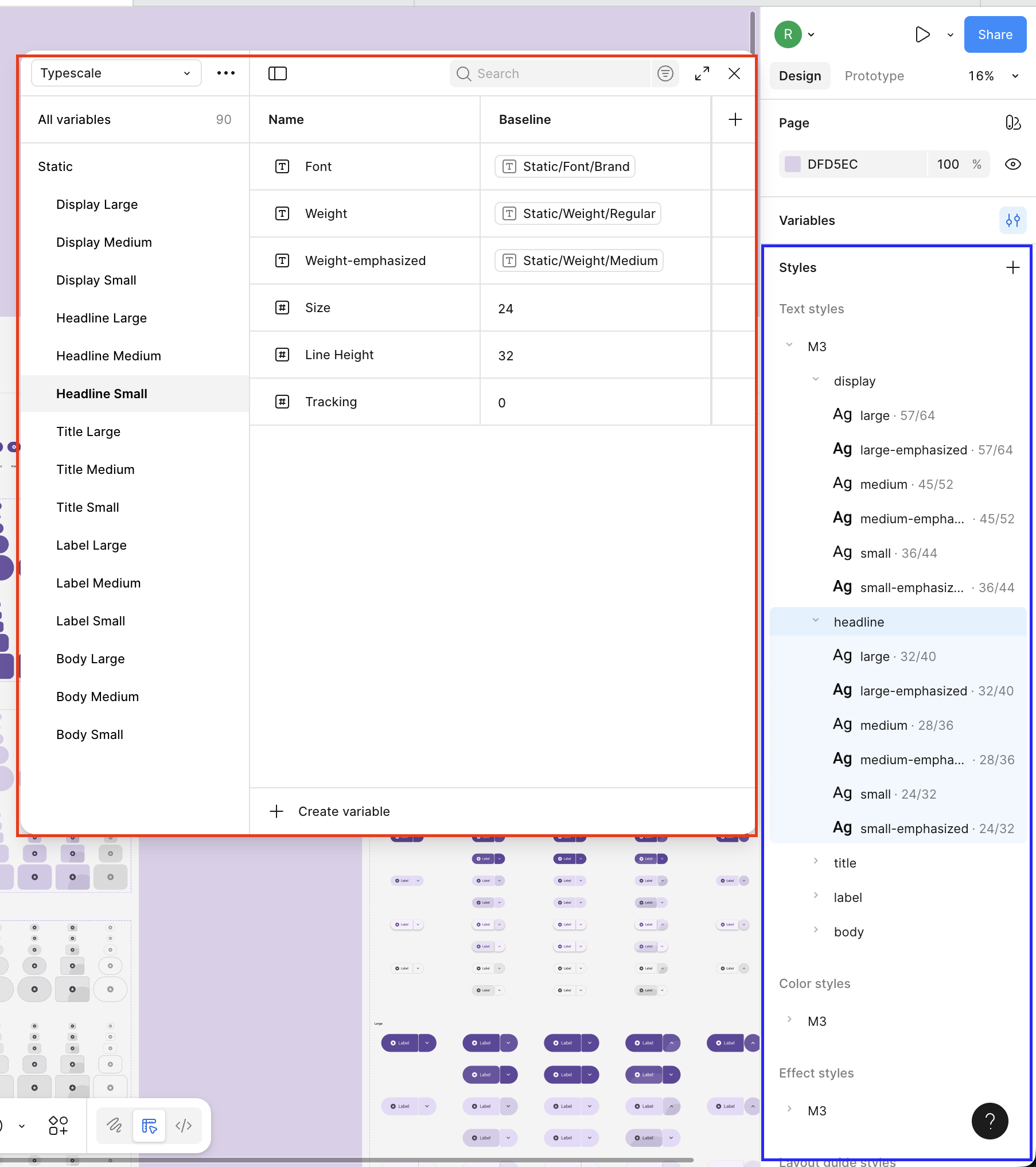Open the local variables settings icon
This screenshot has height=1167, width=1036.
point(1013,220)
